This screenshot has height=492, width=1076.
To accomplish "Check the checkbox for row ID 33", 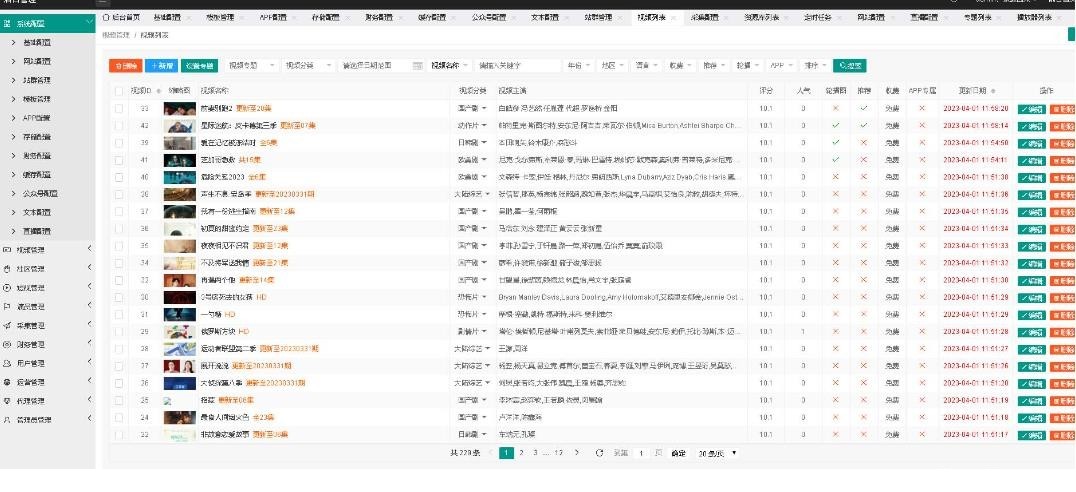I will pyautogui.click(x=119, y=108).
